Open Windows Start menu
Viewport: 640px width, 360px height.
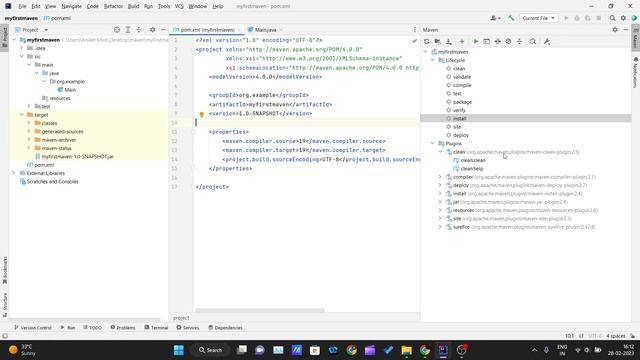pyautogui.click(x=179, y=350)
